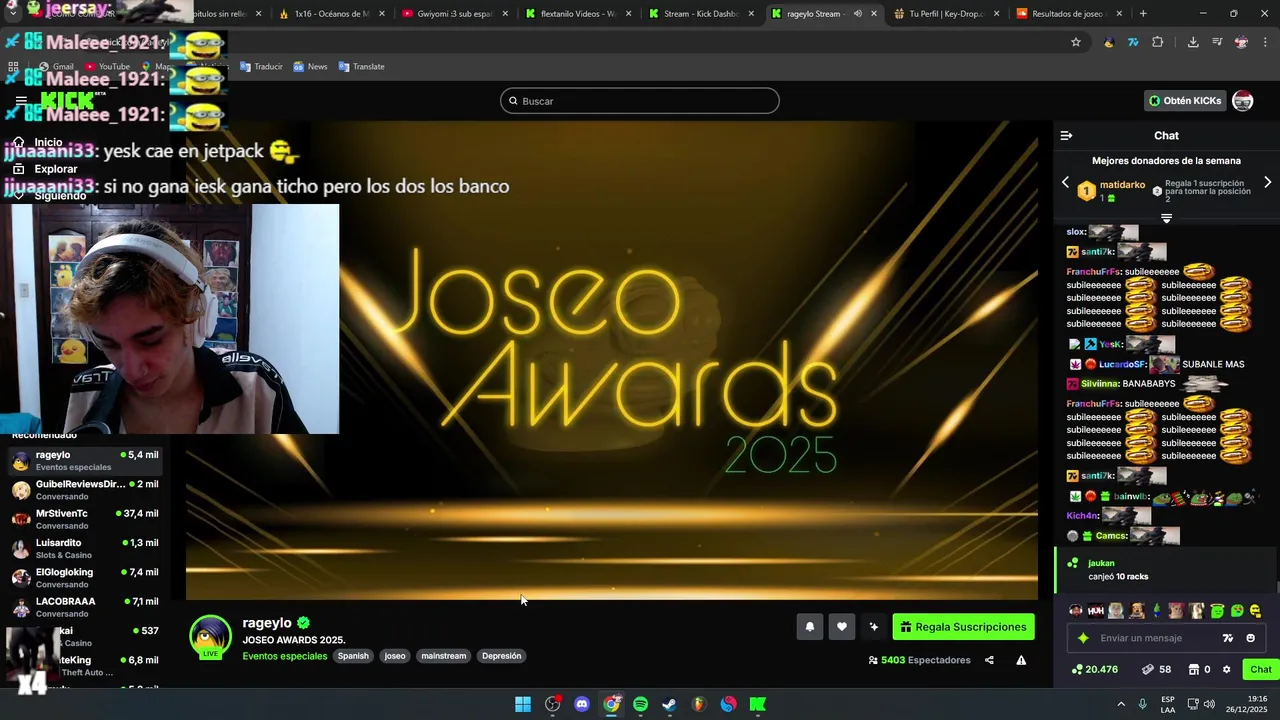Bookmark this page with the star icon
Screen dimensions: 1280x720
click(1076, 42)
